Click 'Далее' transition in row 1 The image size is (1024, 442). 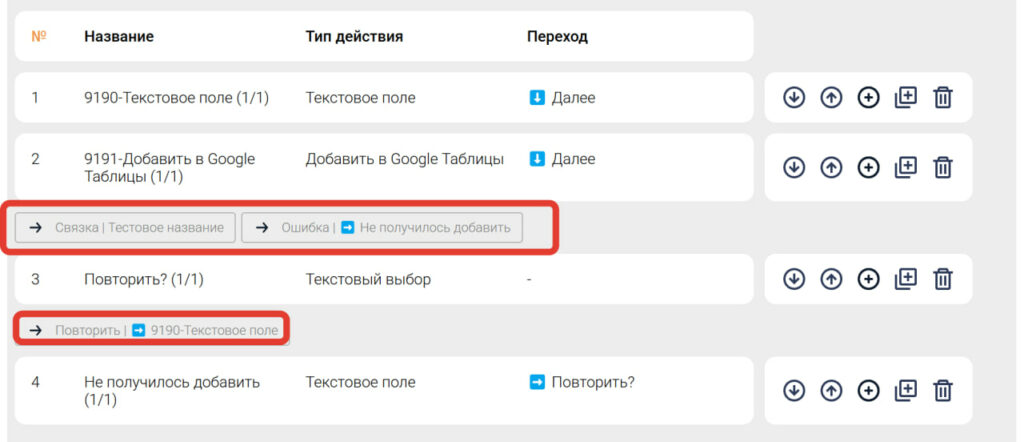562,98
